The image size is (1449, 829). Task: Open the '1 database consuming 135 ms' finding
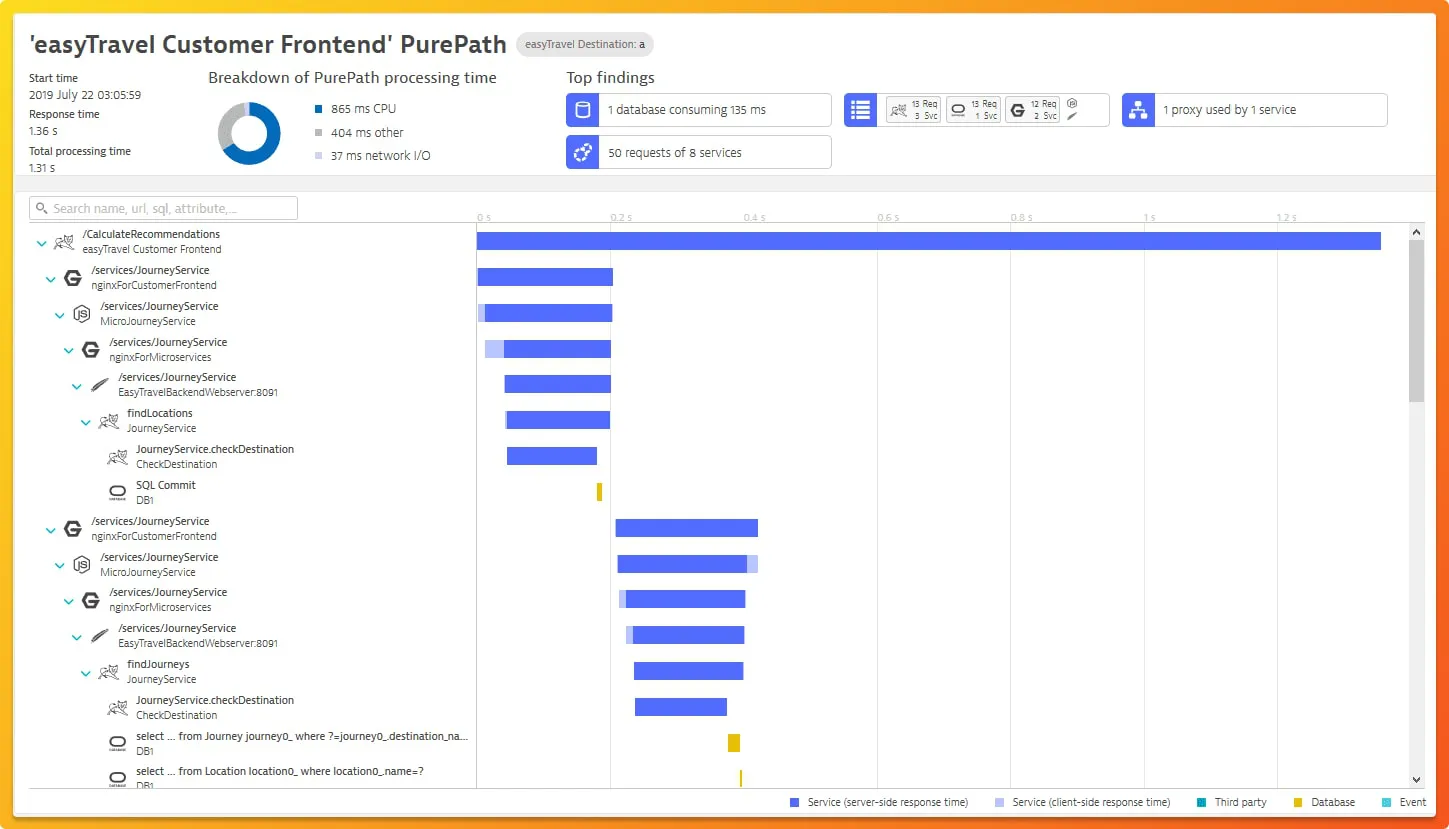pos(699,110)
